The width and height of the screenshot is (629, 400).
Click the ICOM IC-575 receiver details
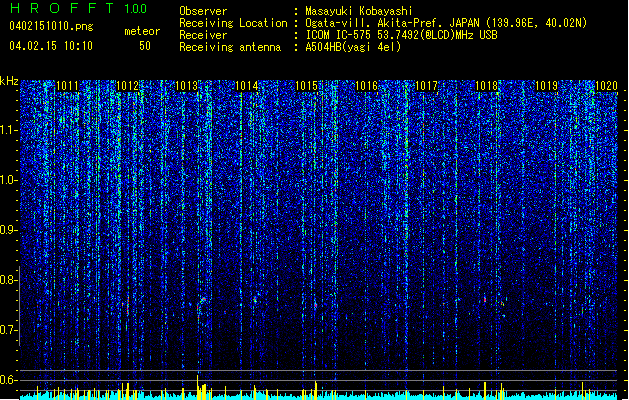click(401, 35)
